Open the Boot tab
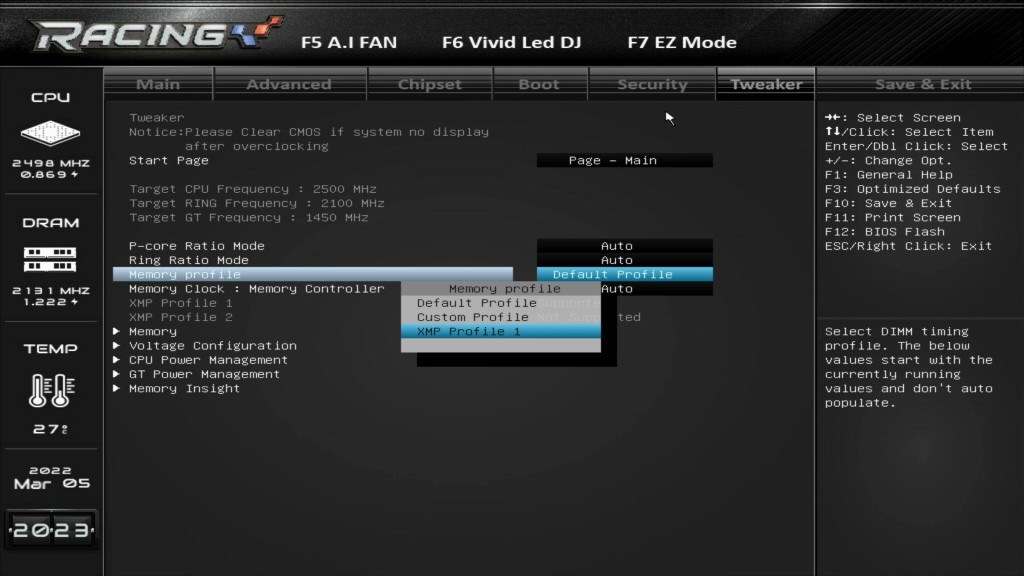The height and width of the screenshot is (576, 1024). click(539, 84)
